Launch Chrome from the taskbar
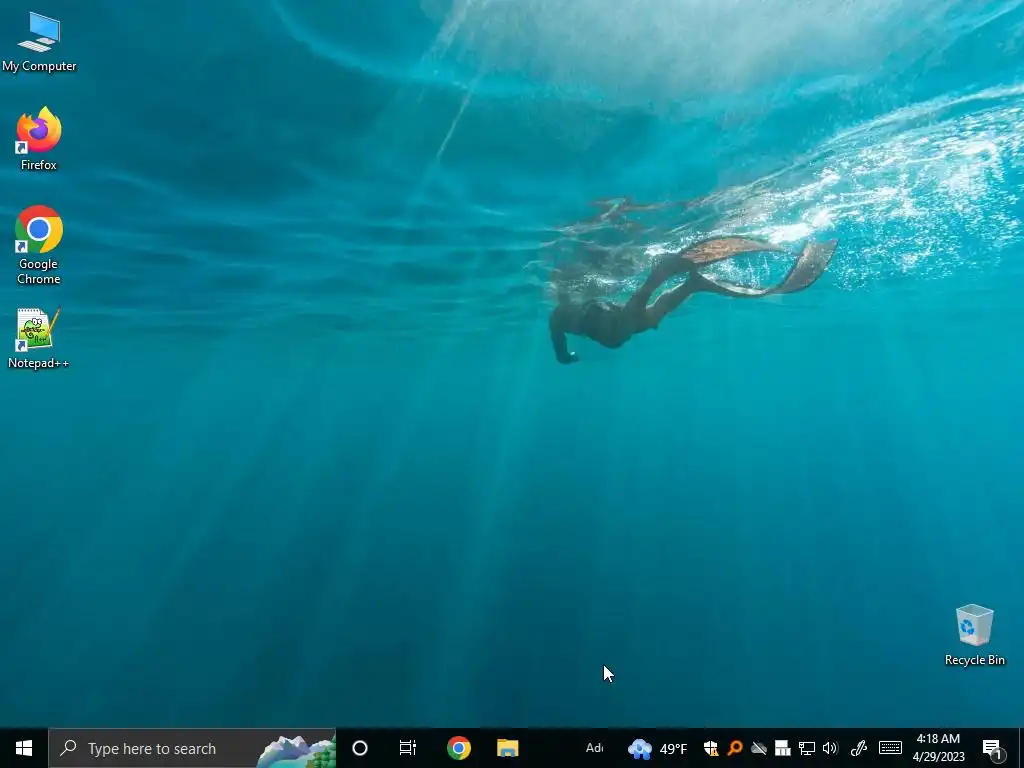The image size is (1024, 768). 458,748
